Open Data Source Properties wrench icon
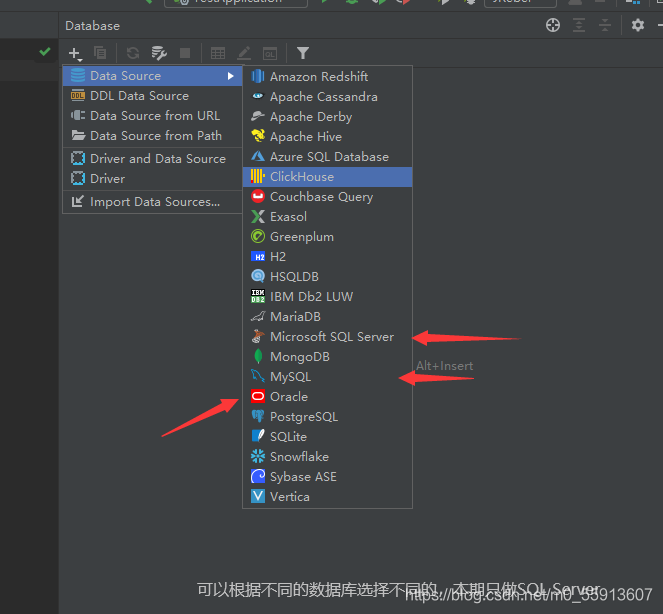Image resolution: width=663 pixels, height=614 pixels. point(159,53)
